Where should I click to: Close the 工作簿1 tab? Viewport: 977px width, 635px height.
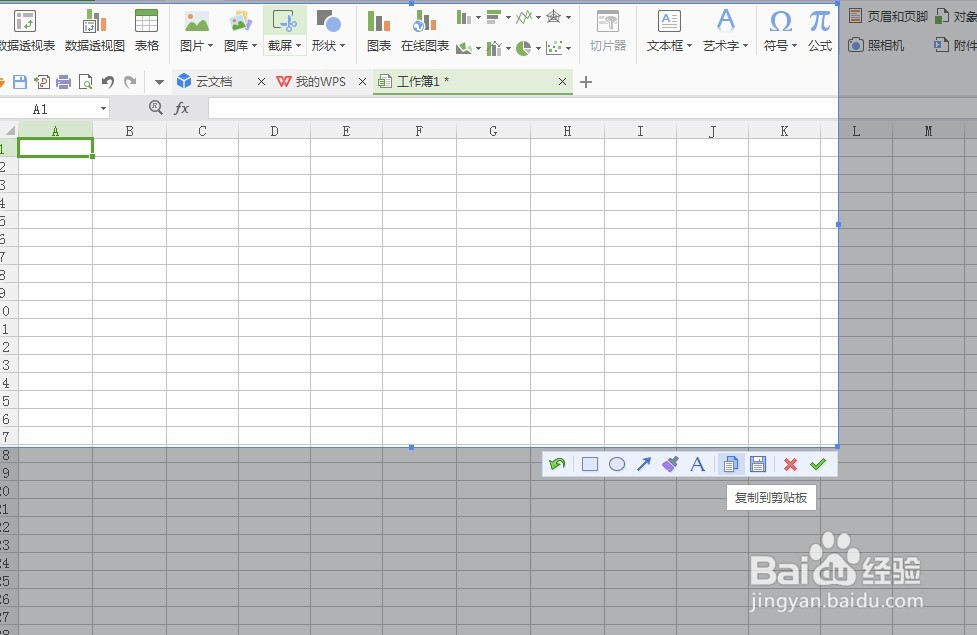(x=562, y=82)
